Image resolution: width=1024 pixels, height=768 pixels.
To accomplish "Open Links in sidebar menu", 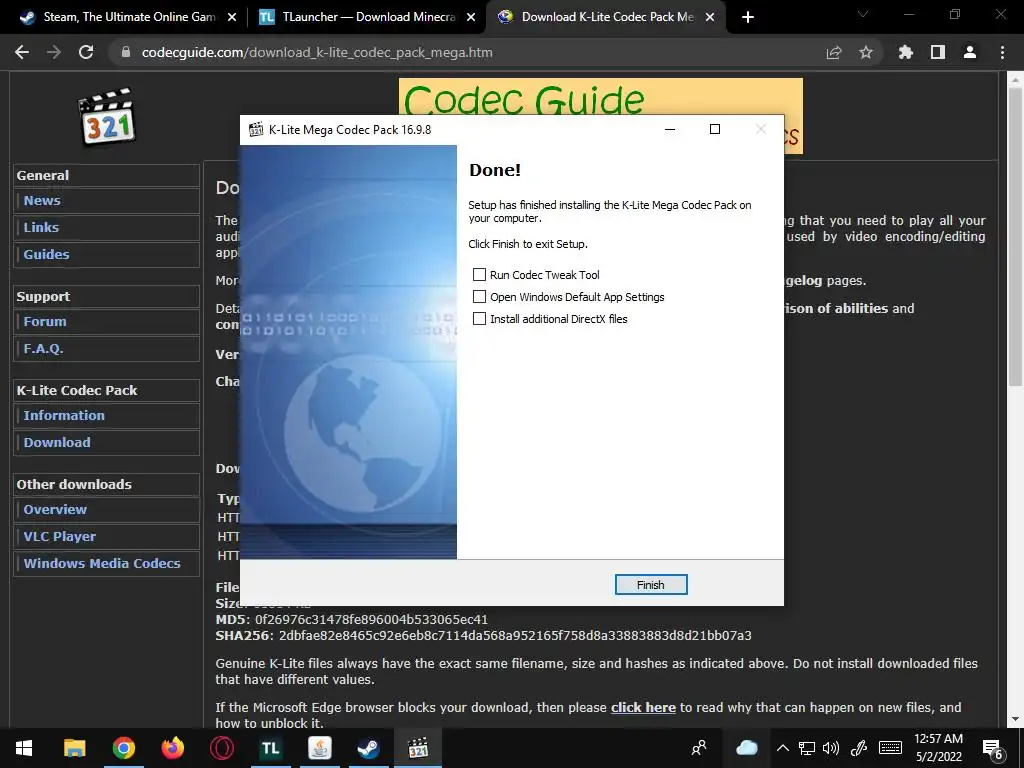I will (41, 227).
